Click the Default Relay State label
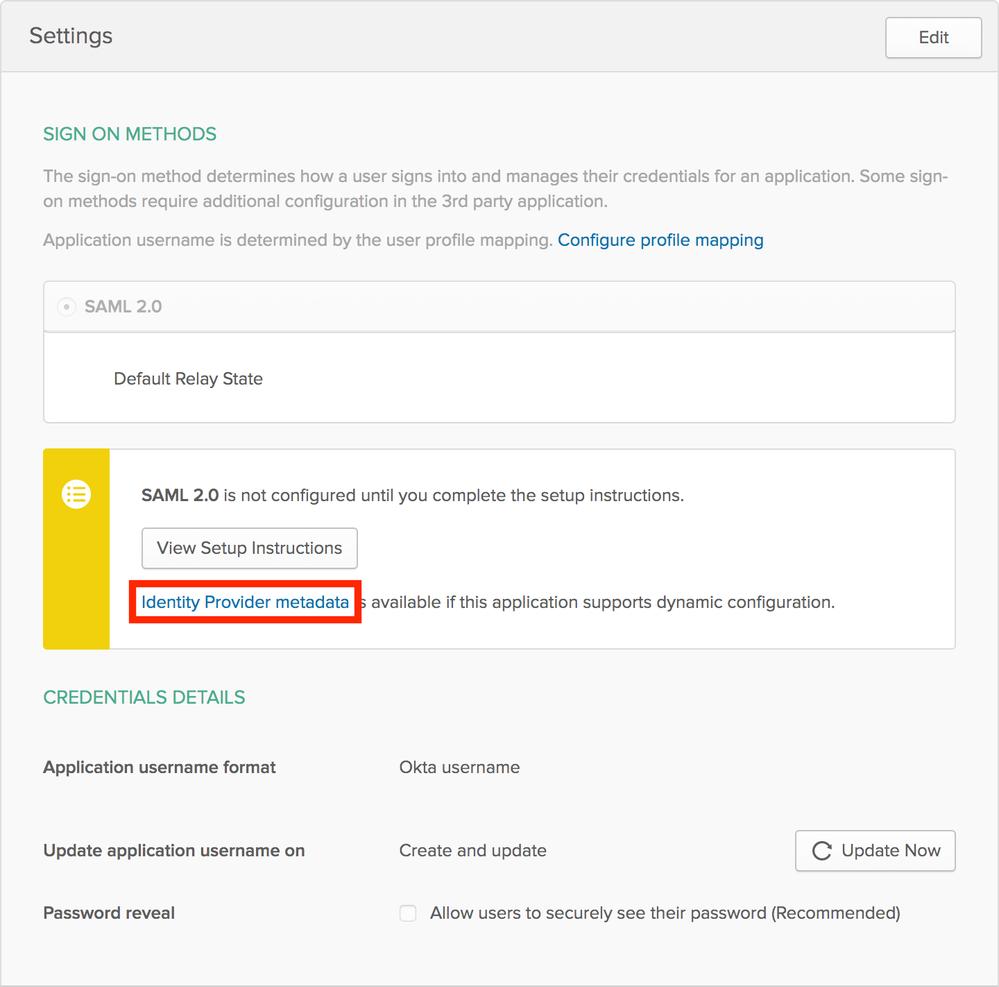Viewport: 999px width, 987px height. click(x=188, y=378)
